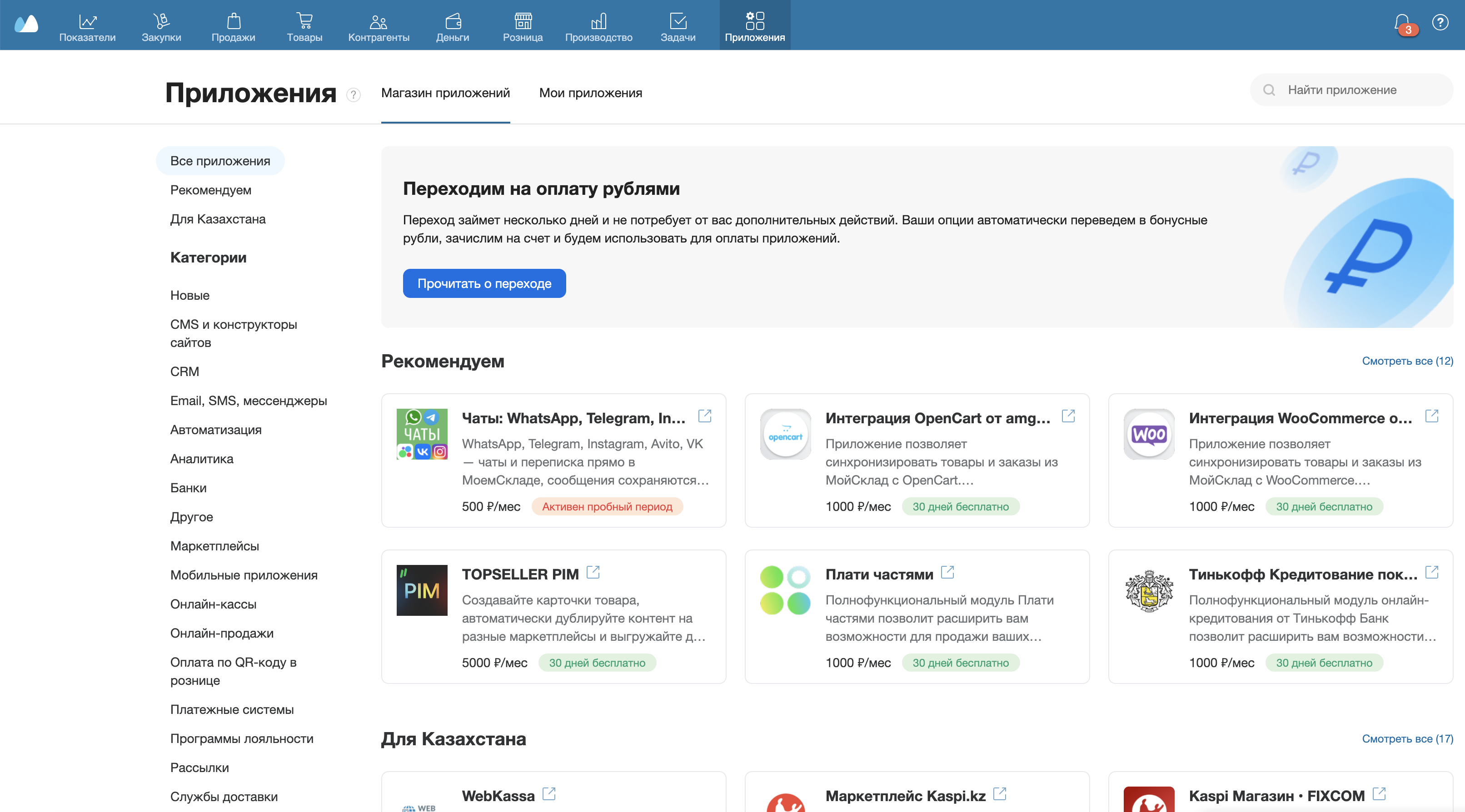Select Рекомендуем in sidebar
The width and height of the screenshot is (1465, 812).
point(211,190)
